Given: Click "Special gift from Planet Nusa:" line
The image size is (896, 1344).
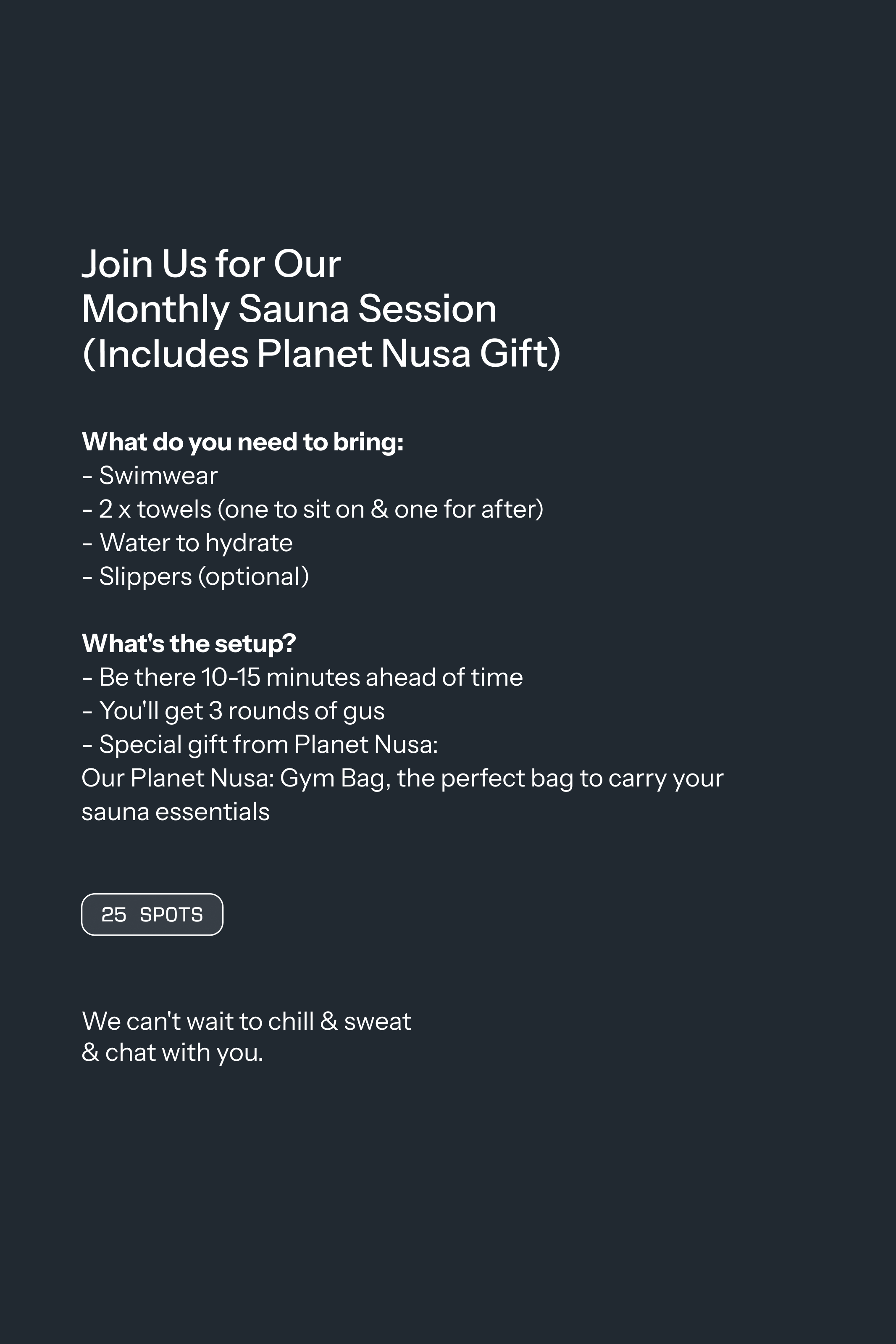Looking at the screenshot, I should tap(260, 744).
